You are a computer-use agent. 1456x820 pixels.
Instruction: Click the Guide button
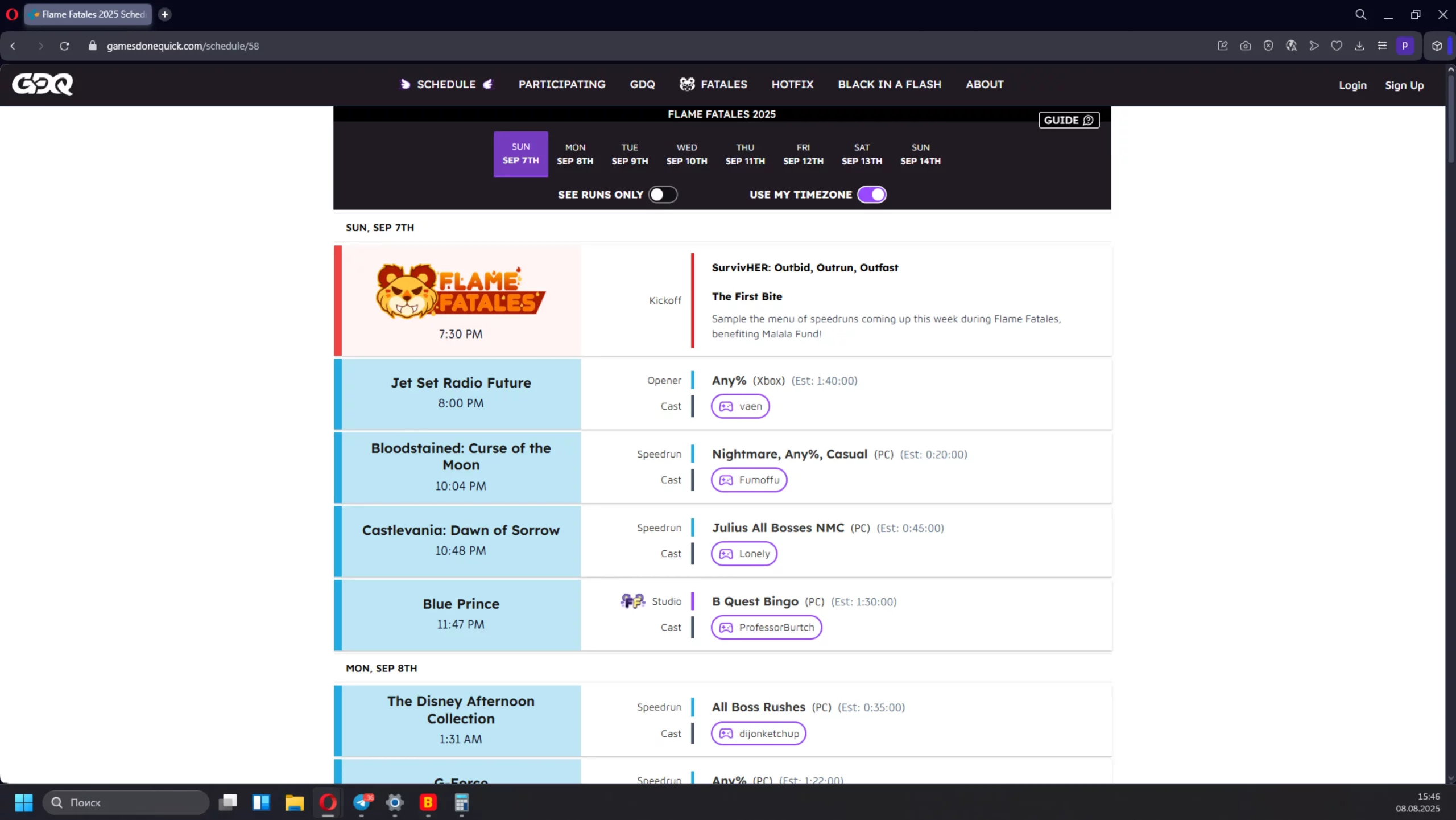click(x=1068, y=120)
